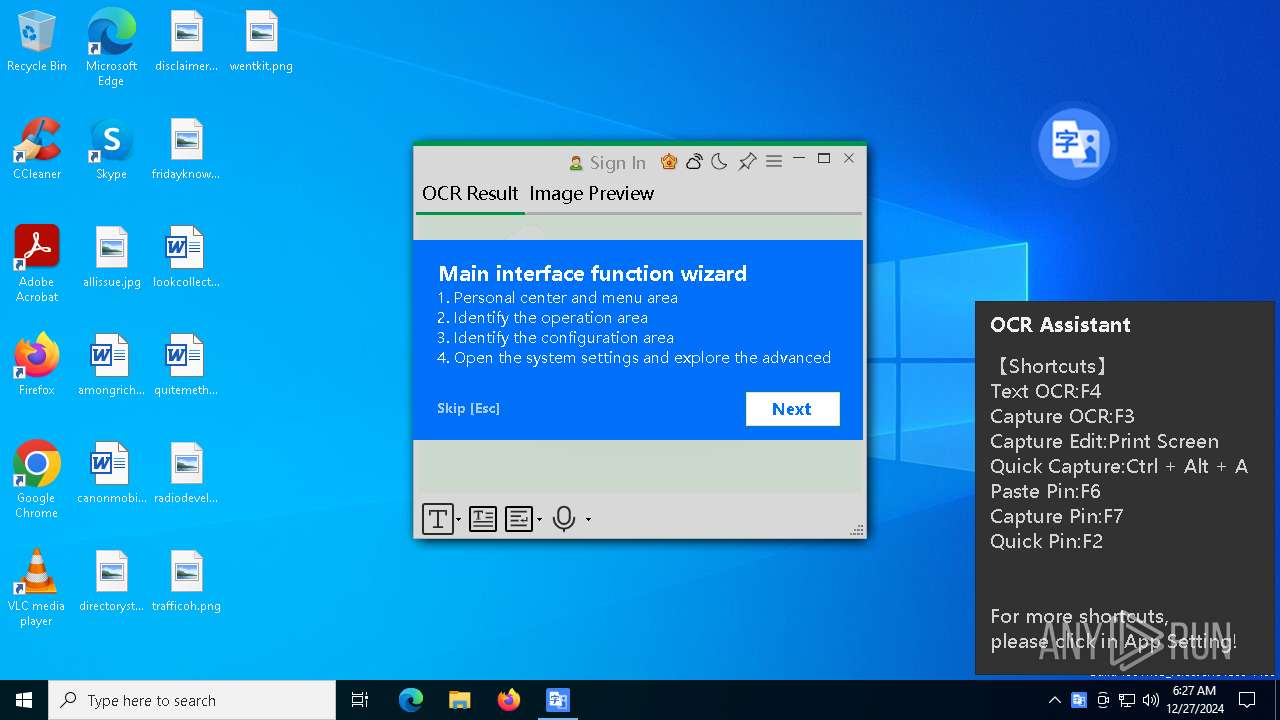1280x720 pixels.
Task: Click the Meet Now camera tray icon
Action: 1103,700
